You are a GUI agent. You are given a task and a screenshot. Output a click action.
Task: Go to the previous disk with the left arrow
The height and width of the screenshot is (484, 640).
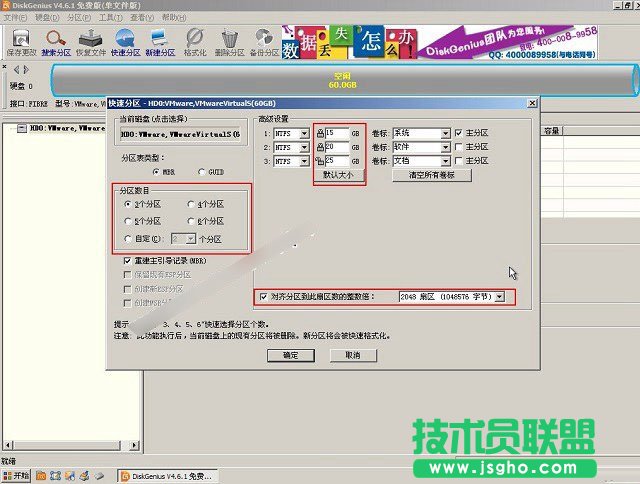pos(16,70)
